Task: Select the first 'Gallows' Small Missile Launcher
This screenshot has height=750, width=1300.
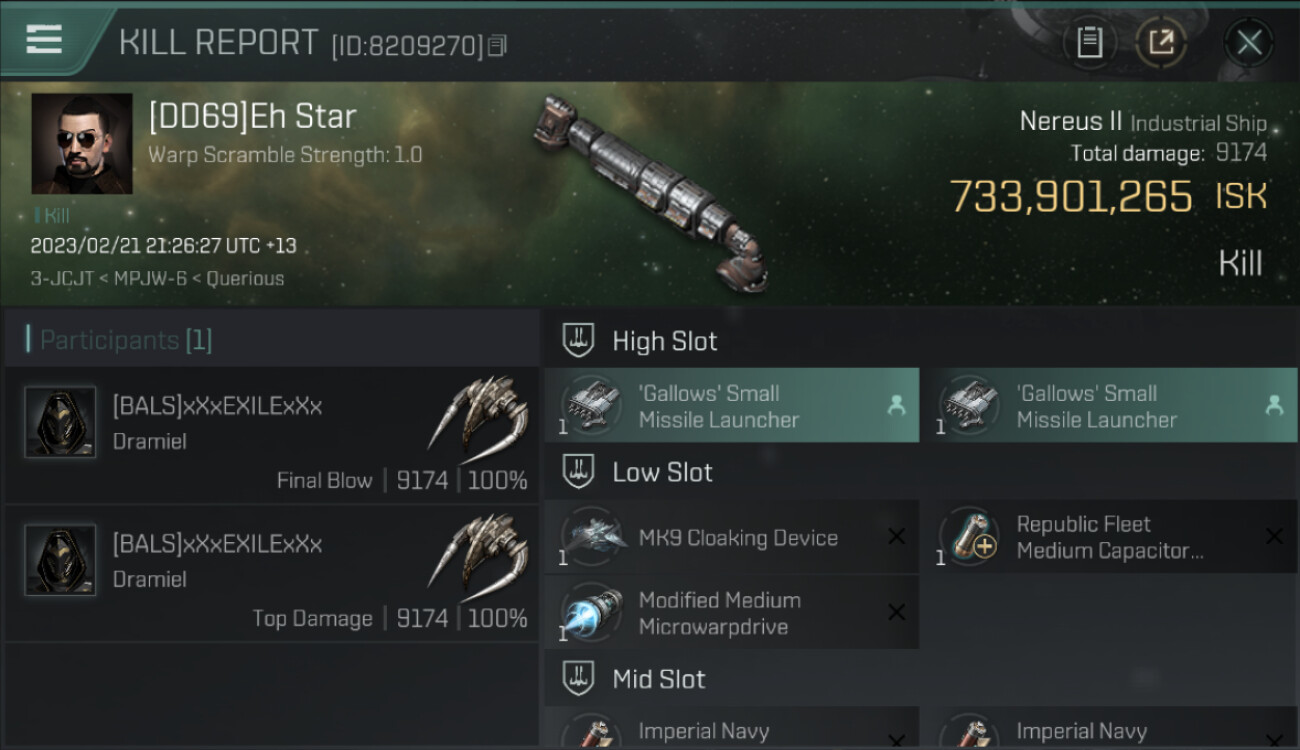Action: [x=731, y=406]
